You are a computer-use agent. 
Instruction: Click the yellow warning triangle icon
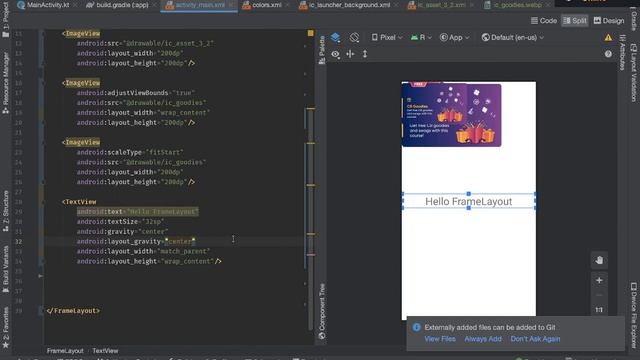[608, 38]
